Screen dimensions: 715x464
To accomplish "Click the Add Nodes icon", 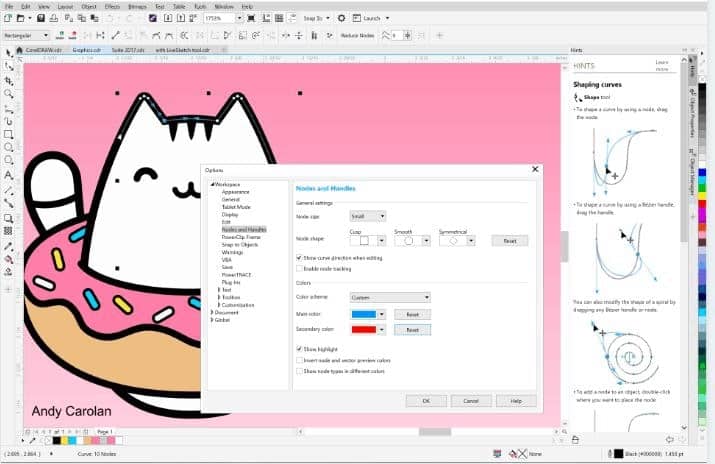I will coord(60,35).
